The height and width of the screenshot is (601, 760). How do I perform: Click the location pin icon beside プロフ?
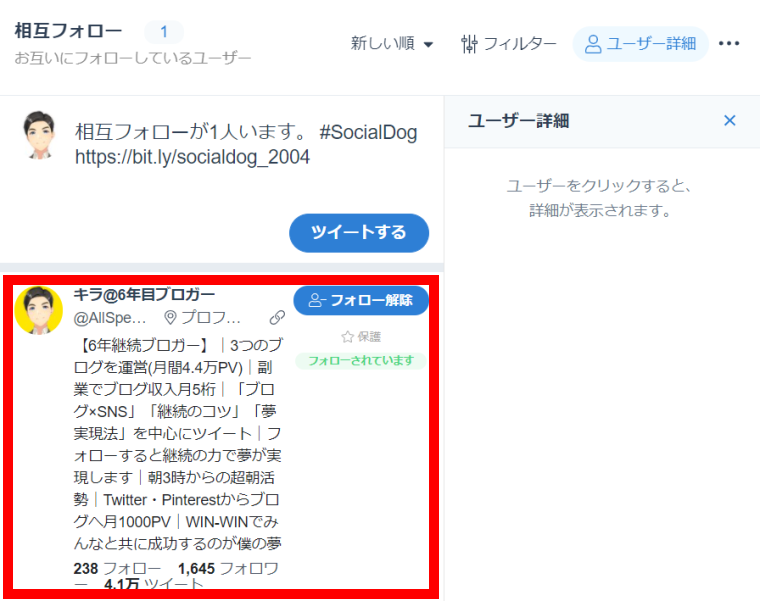(171, 318)
